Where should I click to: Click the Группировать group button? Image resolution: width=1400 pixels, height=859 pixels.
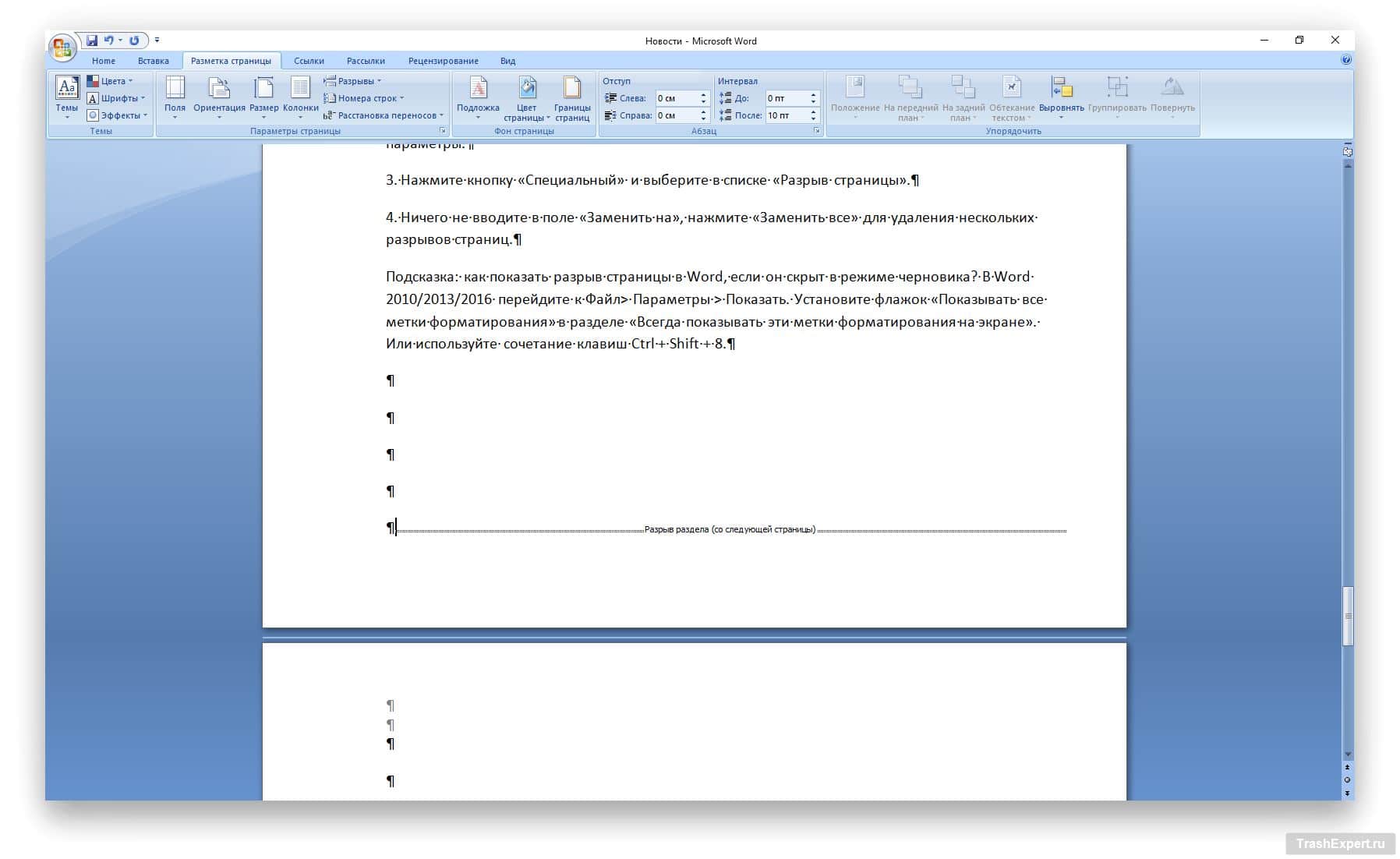click(x=1117, y=98)
